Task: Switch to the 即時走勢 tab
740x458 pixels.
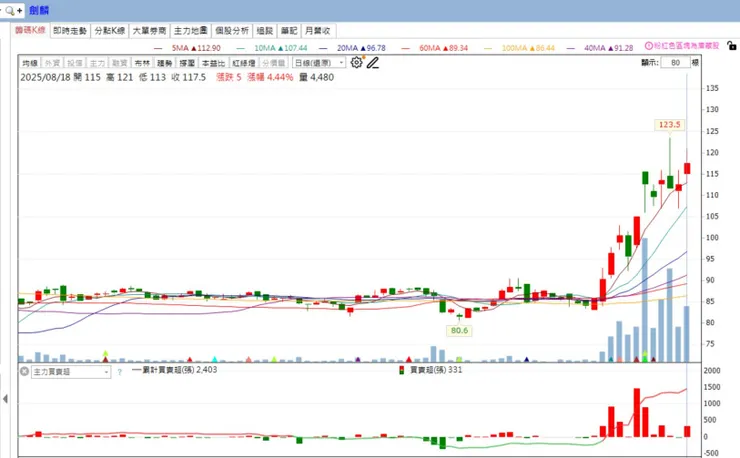Action: click(x=70, y=31)
